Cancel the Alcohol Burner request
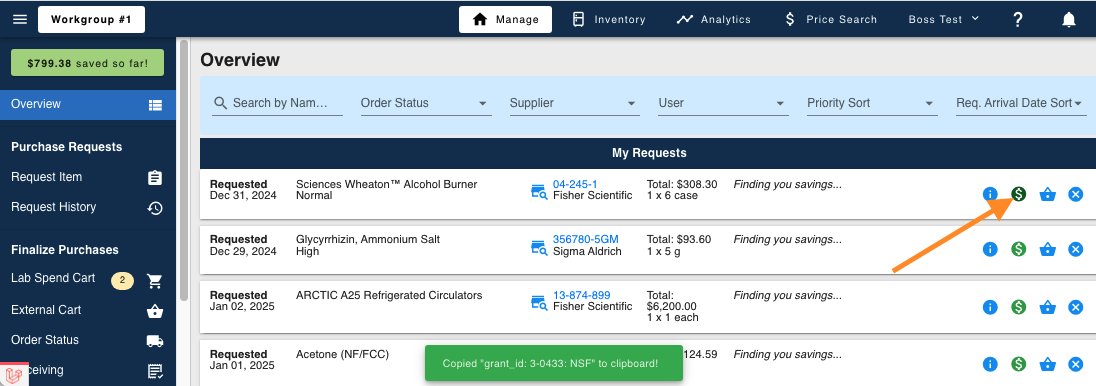1096x386 pixels. [x=1076, y=194]
